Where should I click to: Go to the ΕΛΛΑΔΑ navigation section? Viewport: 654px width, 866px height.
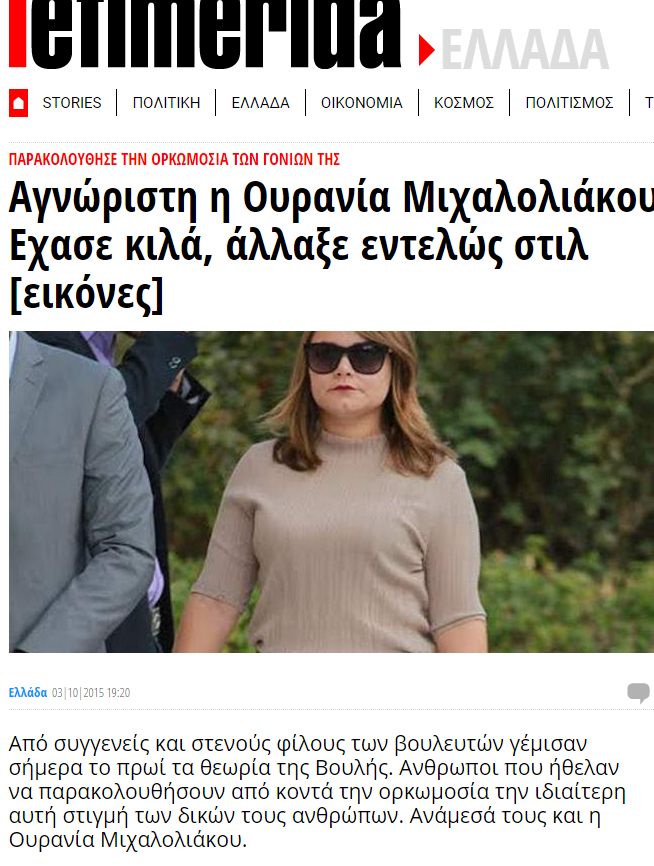click(261, 103)
